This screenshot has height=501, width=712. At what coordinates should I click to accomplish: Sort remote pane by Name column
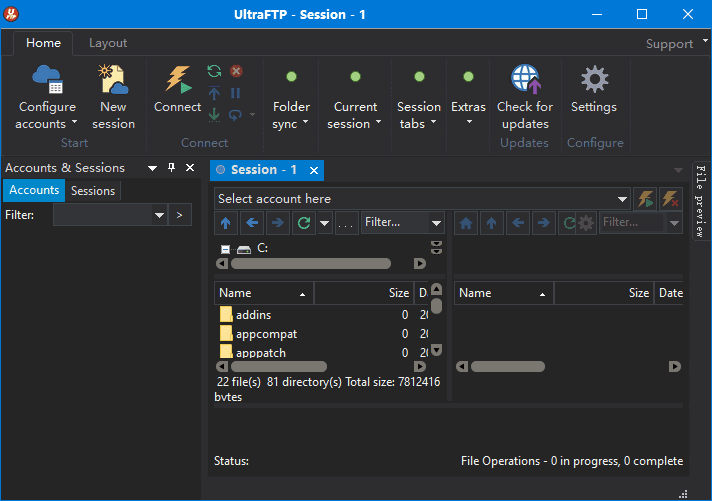coord(504,293)
